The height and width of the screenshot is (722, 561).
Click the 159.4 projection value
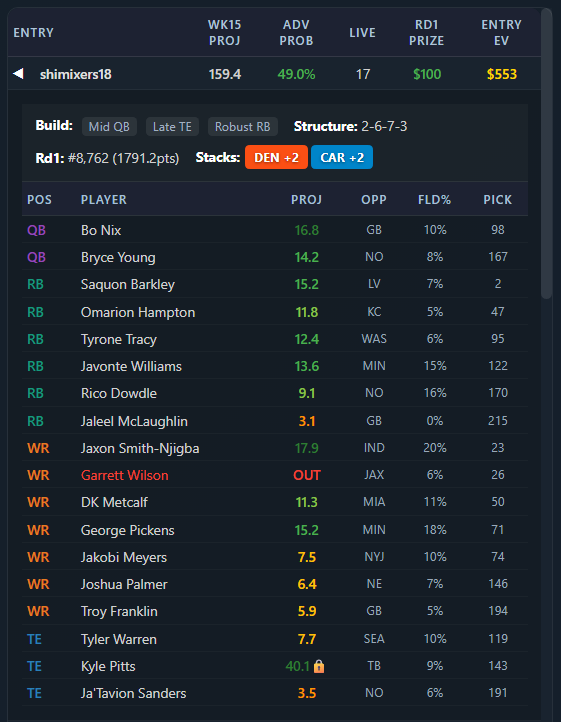[225, 74]
